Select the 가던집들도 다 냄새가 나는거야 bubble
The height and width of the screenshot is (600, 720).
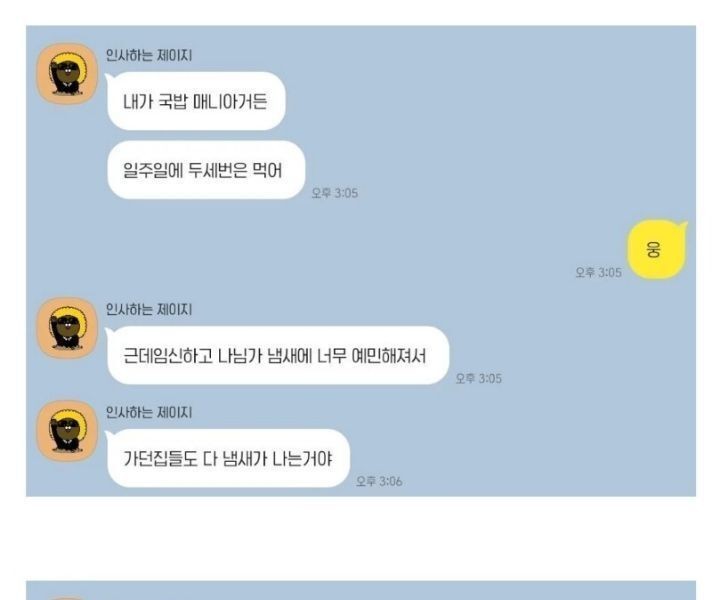click(x=228, y=458)
